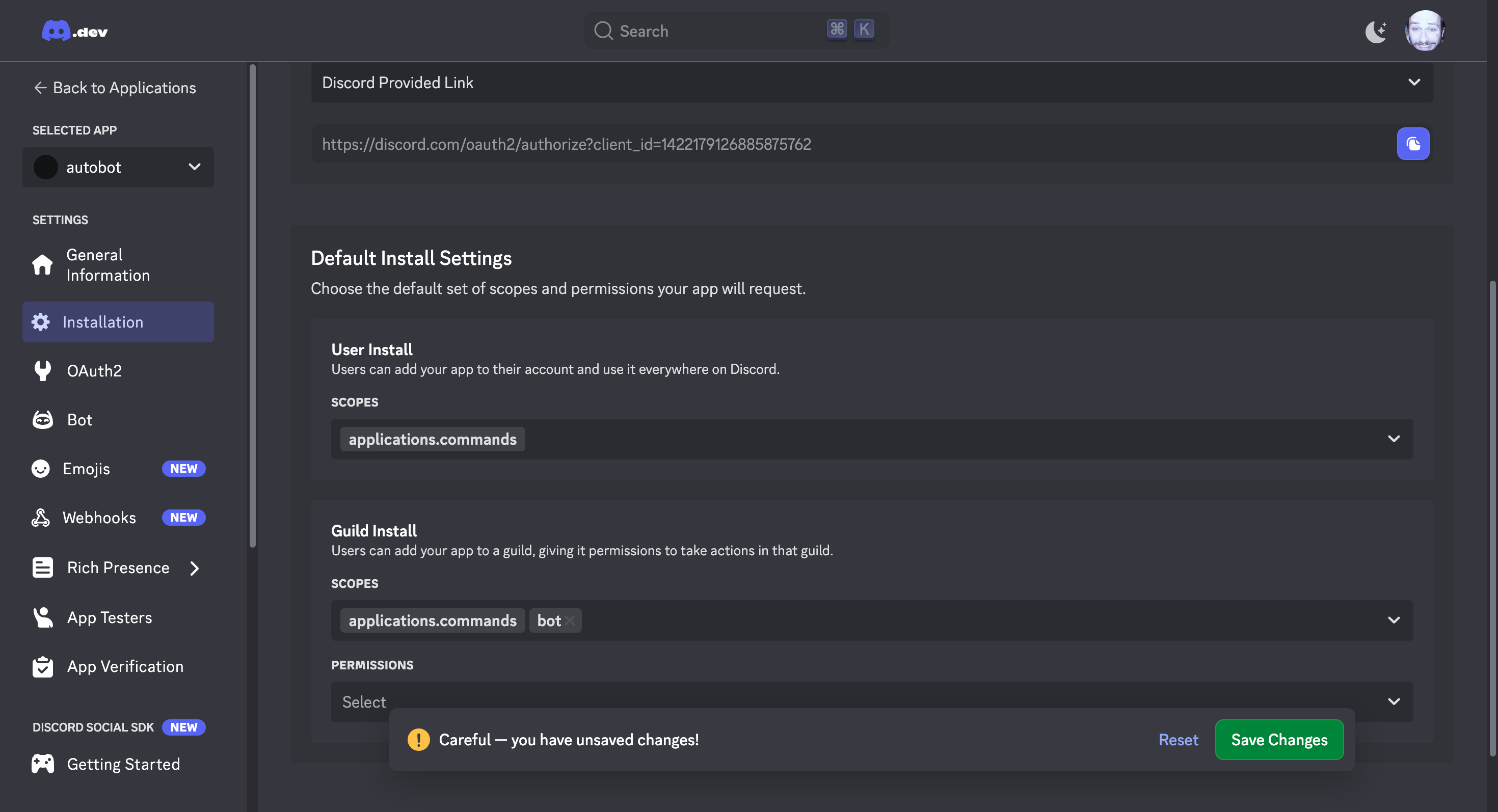Click the App Testers icon

42,617
